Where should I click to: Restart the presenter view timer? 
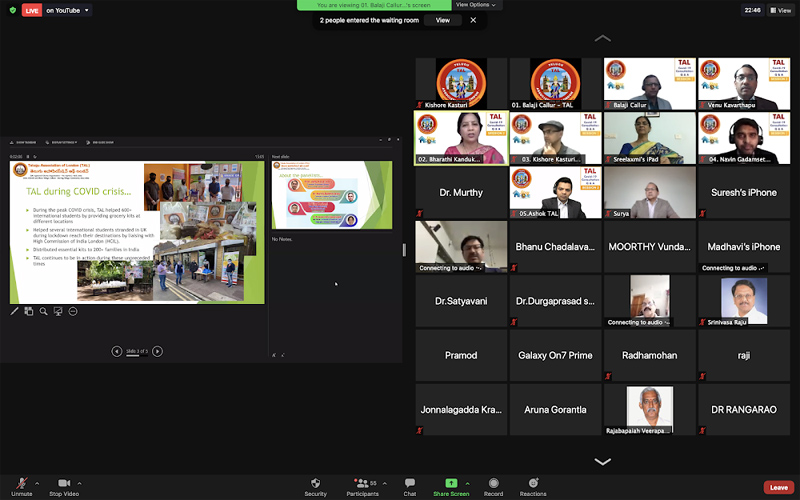tap(35, 157)
